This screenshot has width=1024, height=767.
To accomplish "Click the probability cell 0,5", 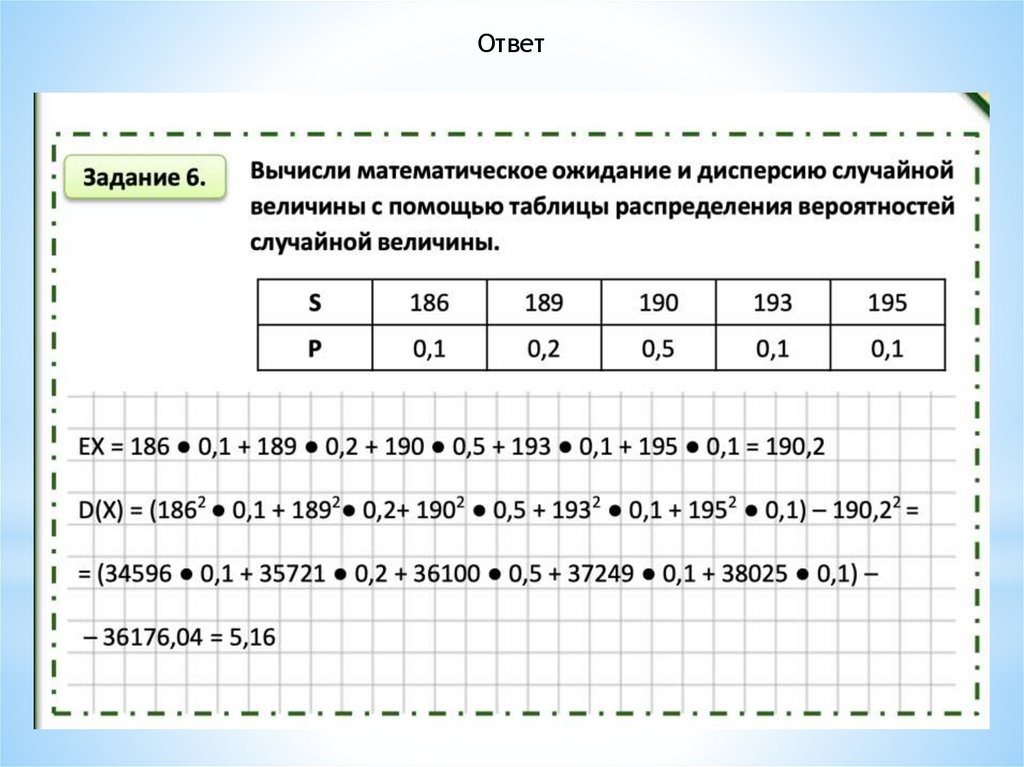I will click(x=658, y=348).
